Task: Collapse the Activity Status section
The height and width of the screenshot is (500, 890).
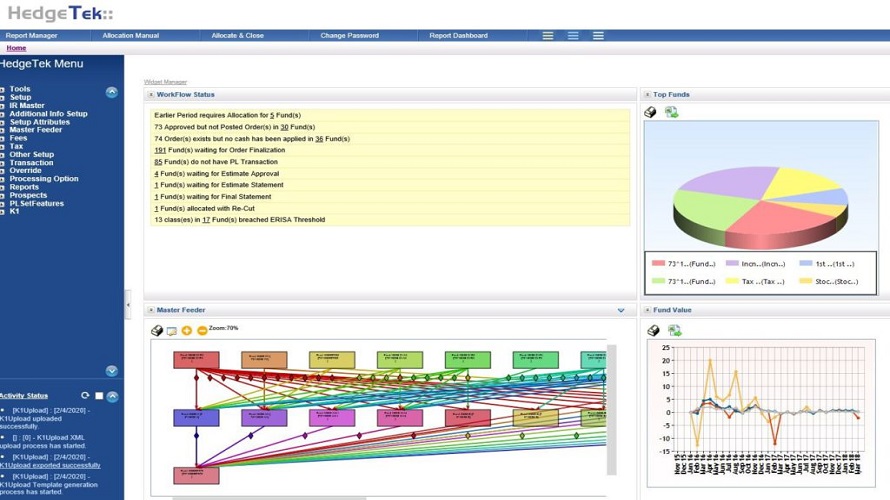Action: (x=112, y=396)
